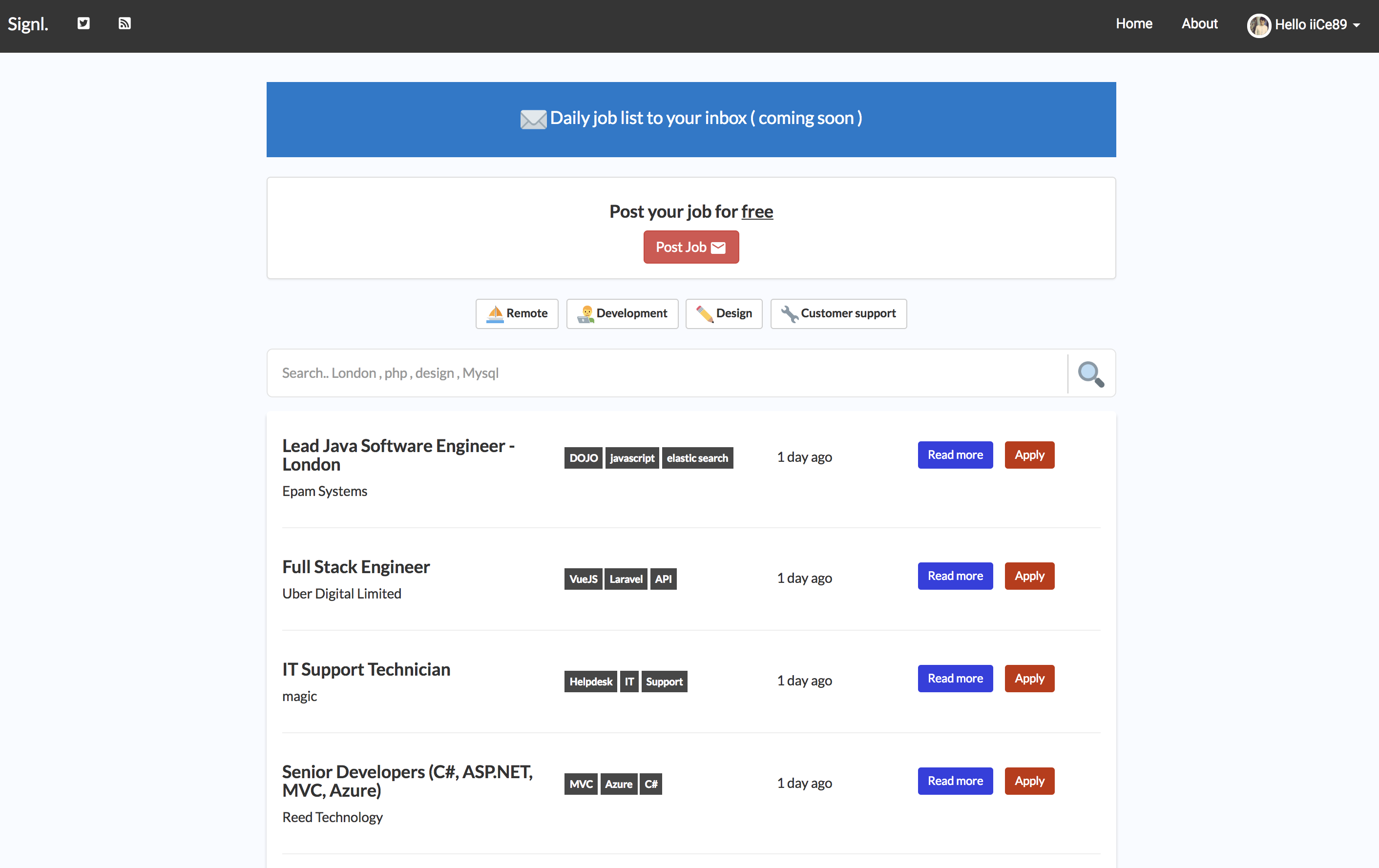Image resolution: width=1379 pixels, height=868 pixels.
Task: Go to the About page
Action: [x=1200, y=23]
